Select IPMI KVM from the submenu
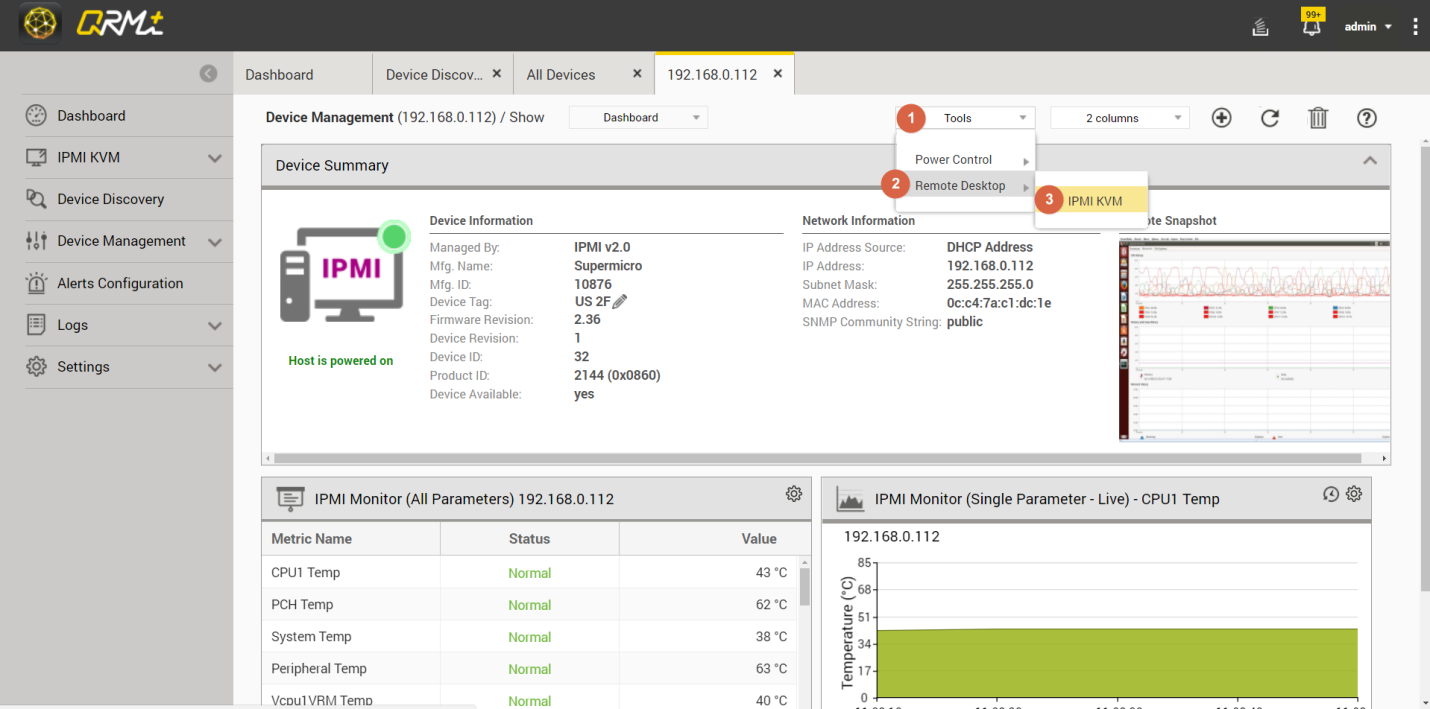The image size is (1430, 709). (1094, 201)
